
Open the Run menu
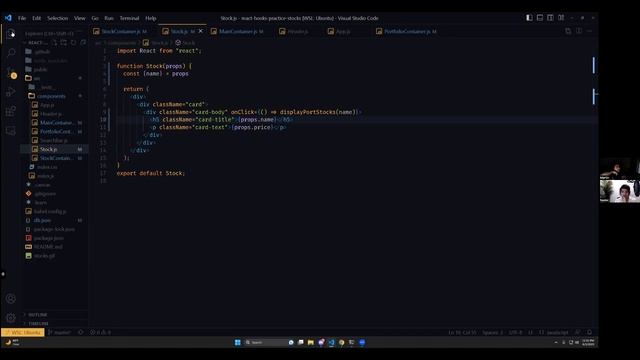(x=109, y=18)
